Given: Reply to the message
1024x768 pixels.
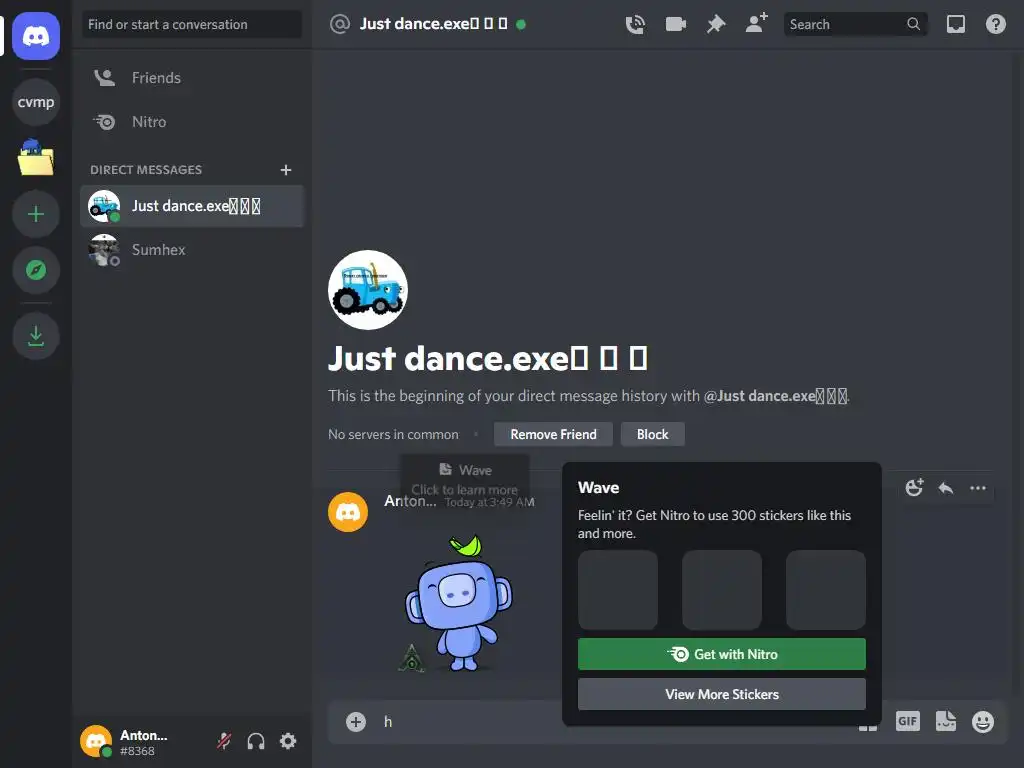Looking at the screenshot, I should [x=946, y=488].
